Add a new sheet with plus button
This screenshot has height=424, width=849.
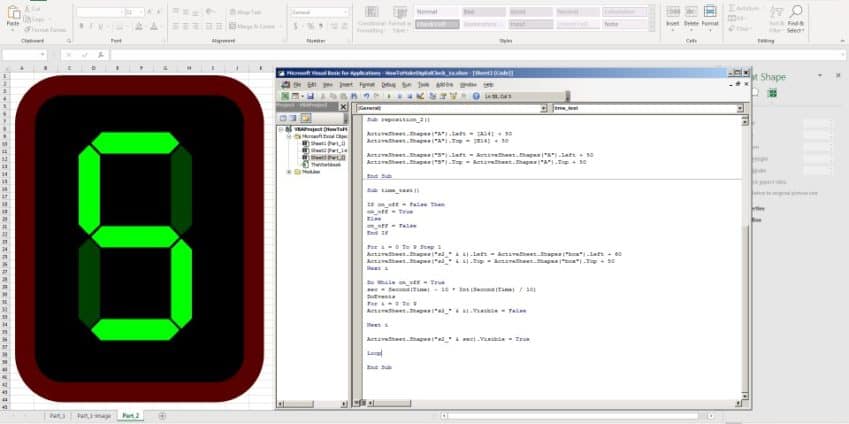click(x=162, y=415)
